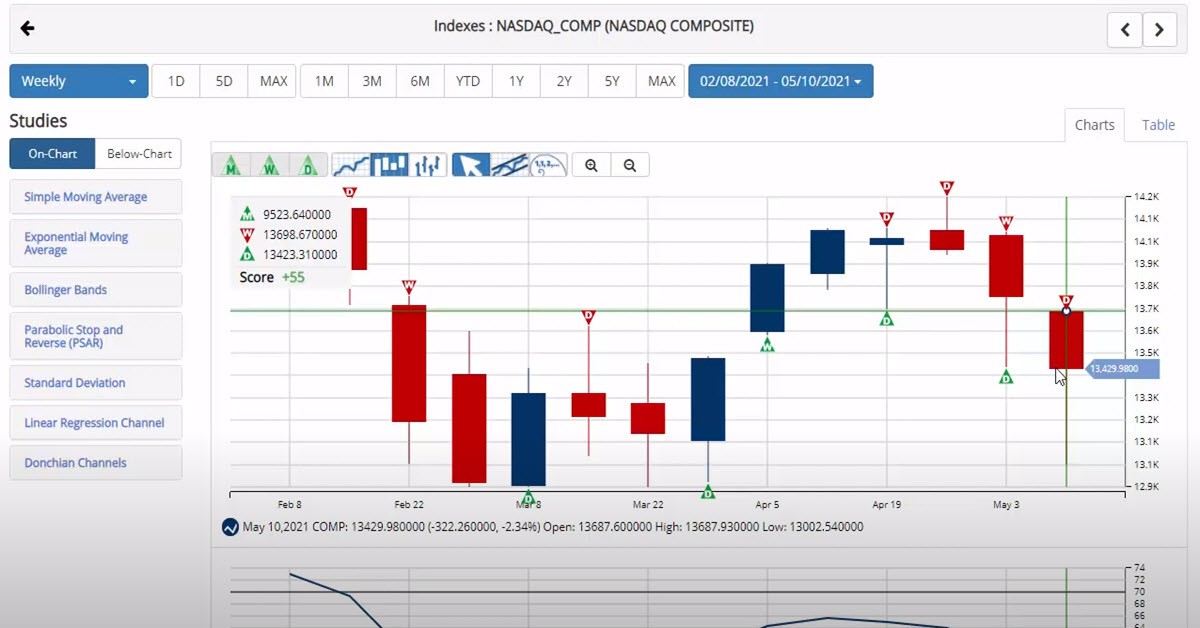This screenshot has width=1200, height=628.
Task: Open the Weekly interval dropdown
Action: click(x=79, y=81)
